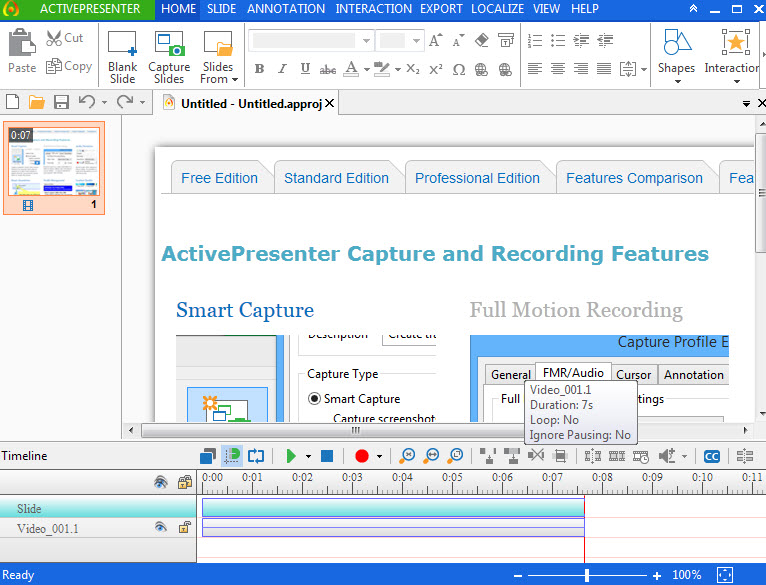Screen dimensions: 766x585
Task: Decrease font size with shrink icon
Action: (x=458, y=40)
